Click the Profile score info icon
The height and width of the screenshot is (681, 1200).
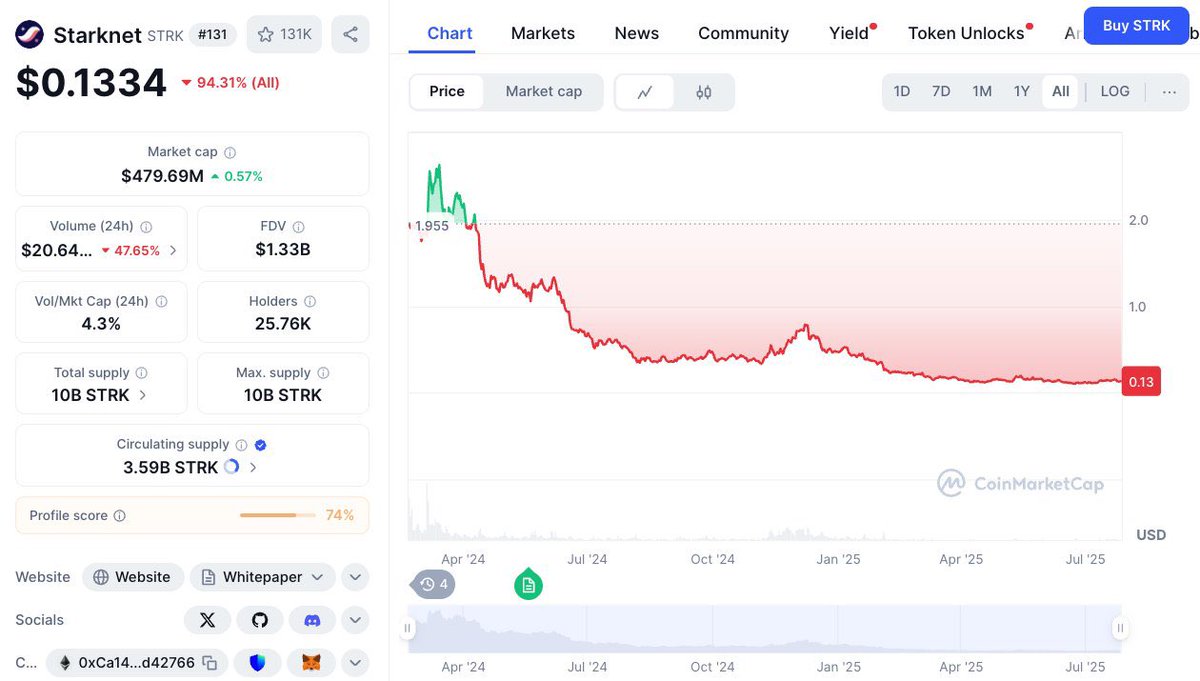pyautogui.click(x=120, y=516)
